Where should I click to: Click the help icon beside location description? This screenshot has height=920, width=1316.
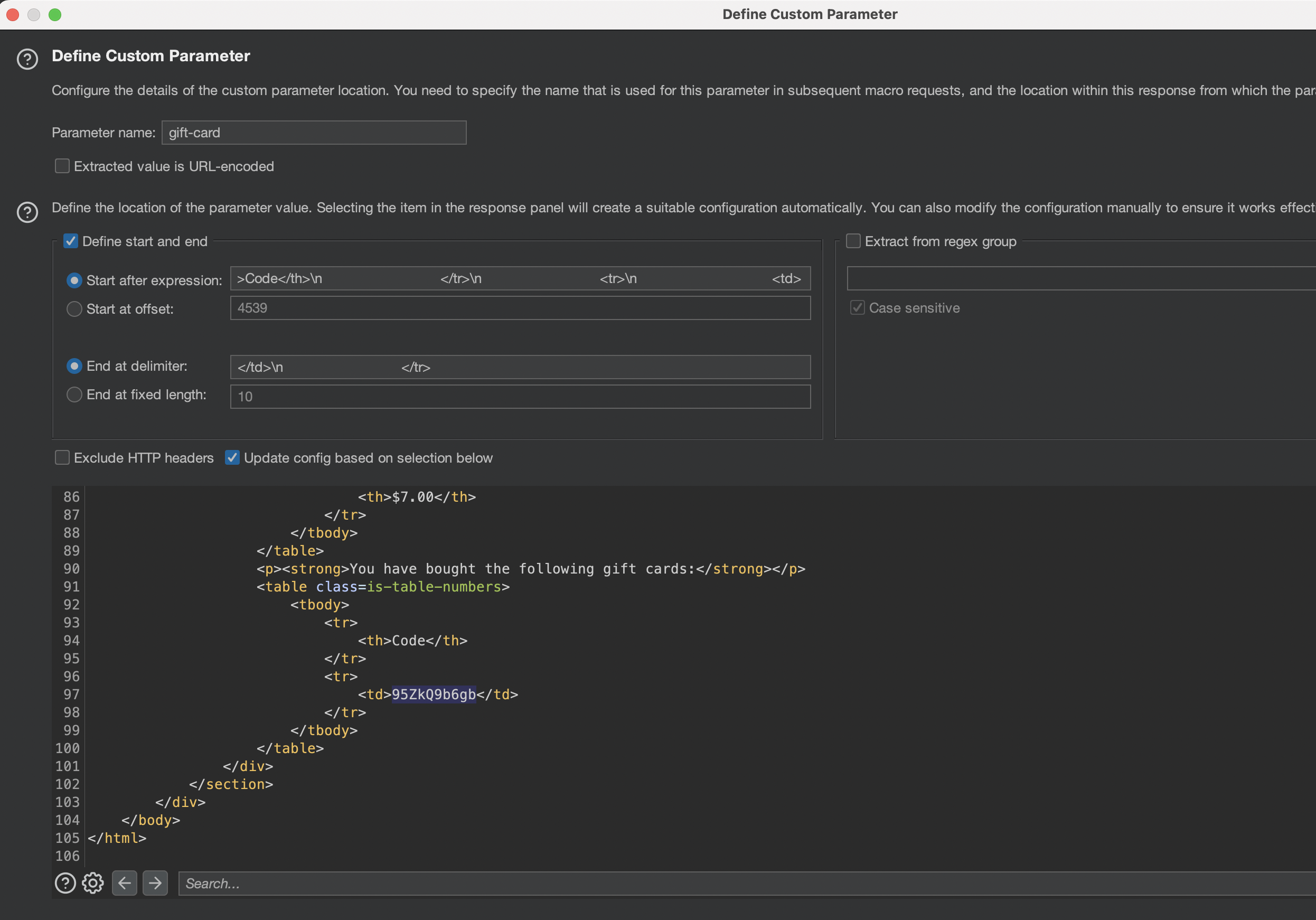27,212
